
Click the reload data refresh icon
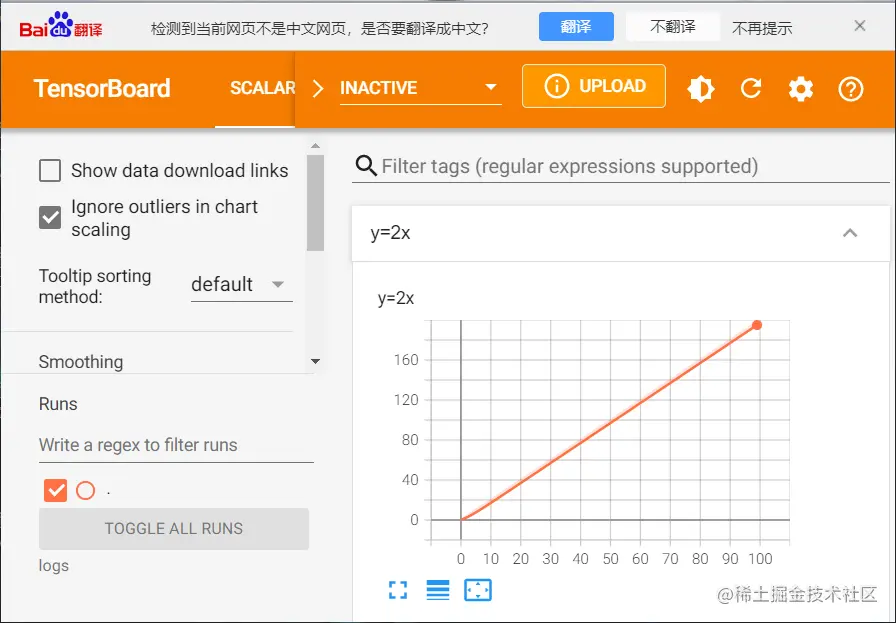click(751, 89)
